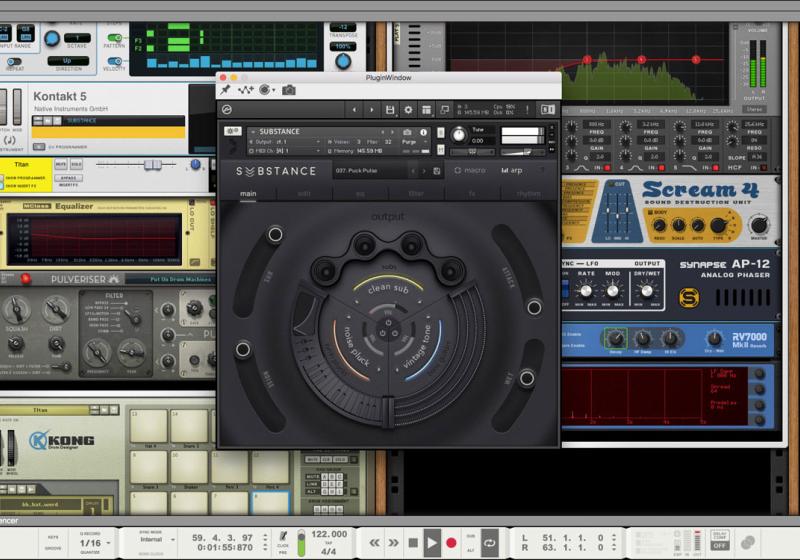Click Pulveriser patch name Put On Drum Machines
Image resolution: width=800 pixels, height=560 pixels.
[x=180, y=279]
